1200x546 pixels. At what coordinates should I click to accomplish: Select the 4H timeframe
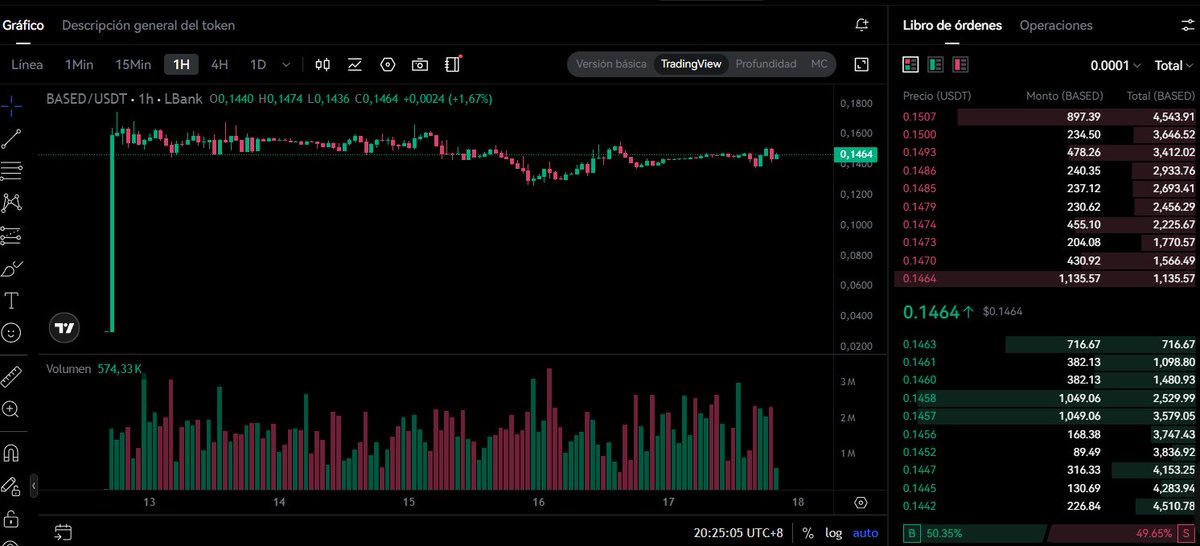coord(219,64)
